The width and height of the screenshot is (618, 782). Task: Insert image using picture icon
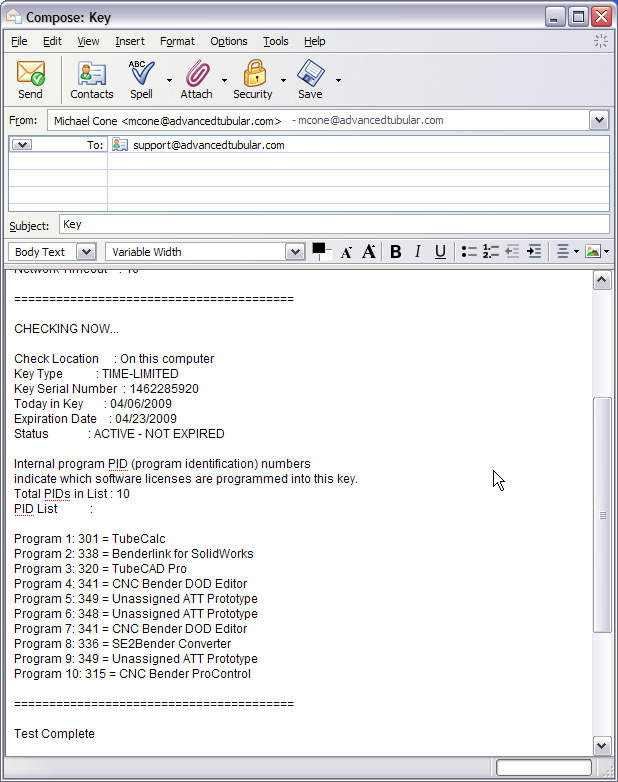[x=593, y=251]
